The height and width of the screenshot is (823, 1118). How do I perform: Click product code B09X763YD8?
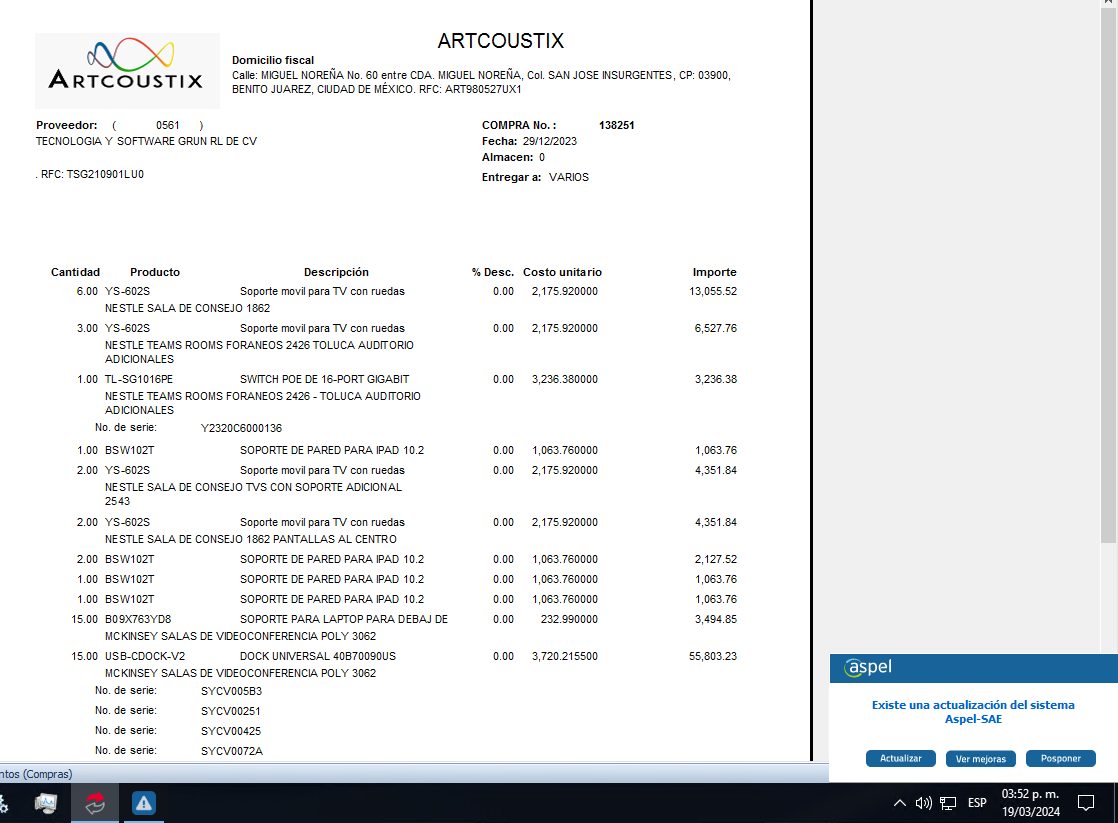click(x=138, y=619)
